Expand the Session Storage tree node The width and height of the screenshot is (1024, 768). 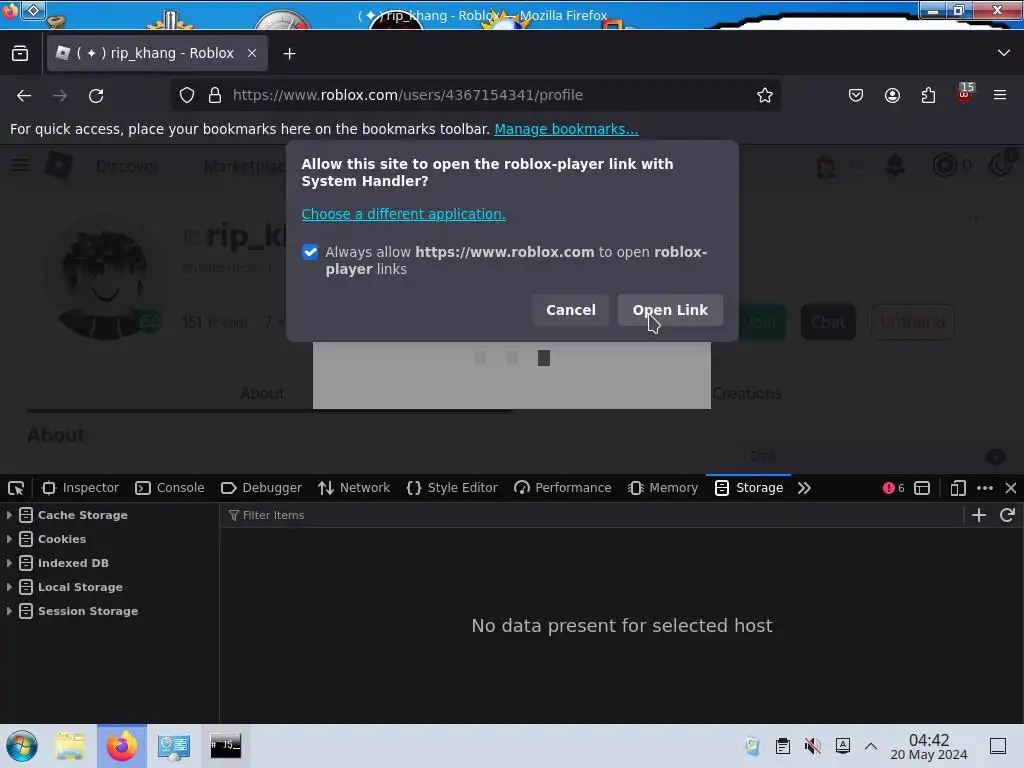[9, 611]
